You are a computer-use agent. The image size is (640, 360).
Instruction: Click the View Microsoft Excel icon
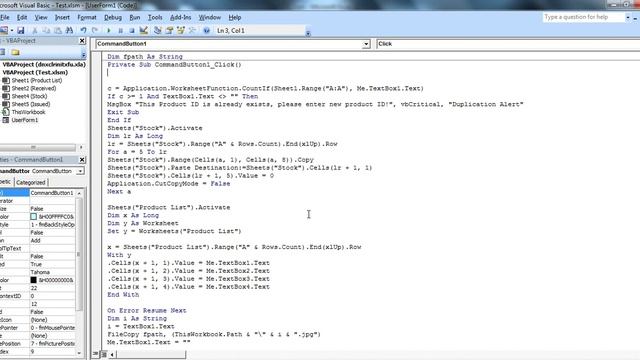(4, 30)
